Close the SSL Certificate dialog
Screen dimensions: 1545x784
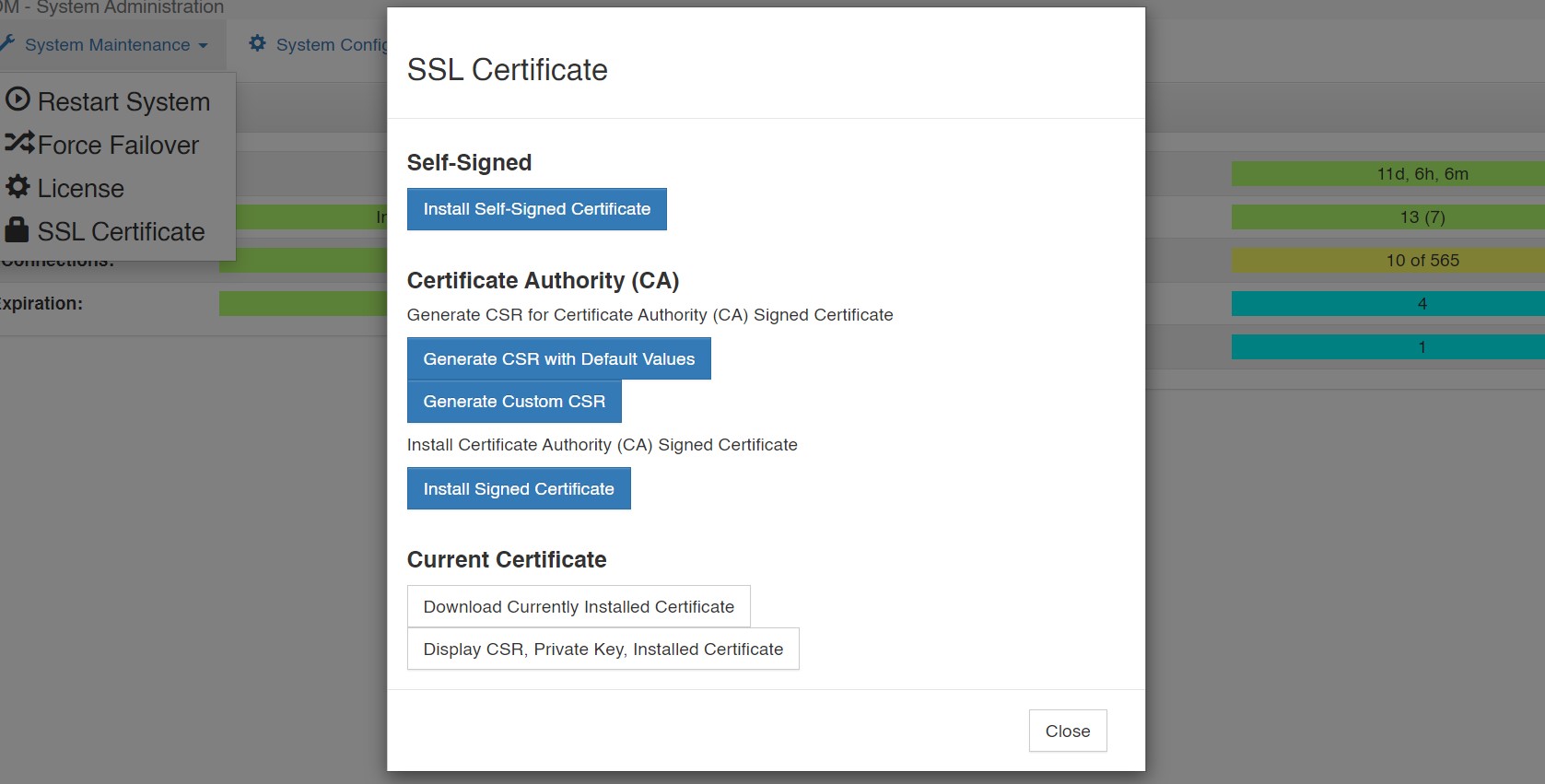1067,731
